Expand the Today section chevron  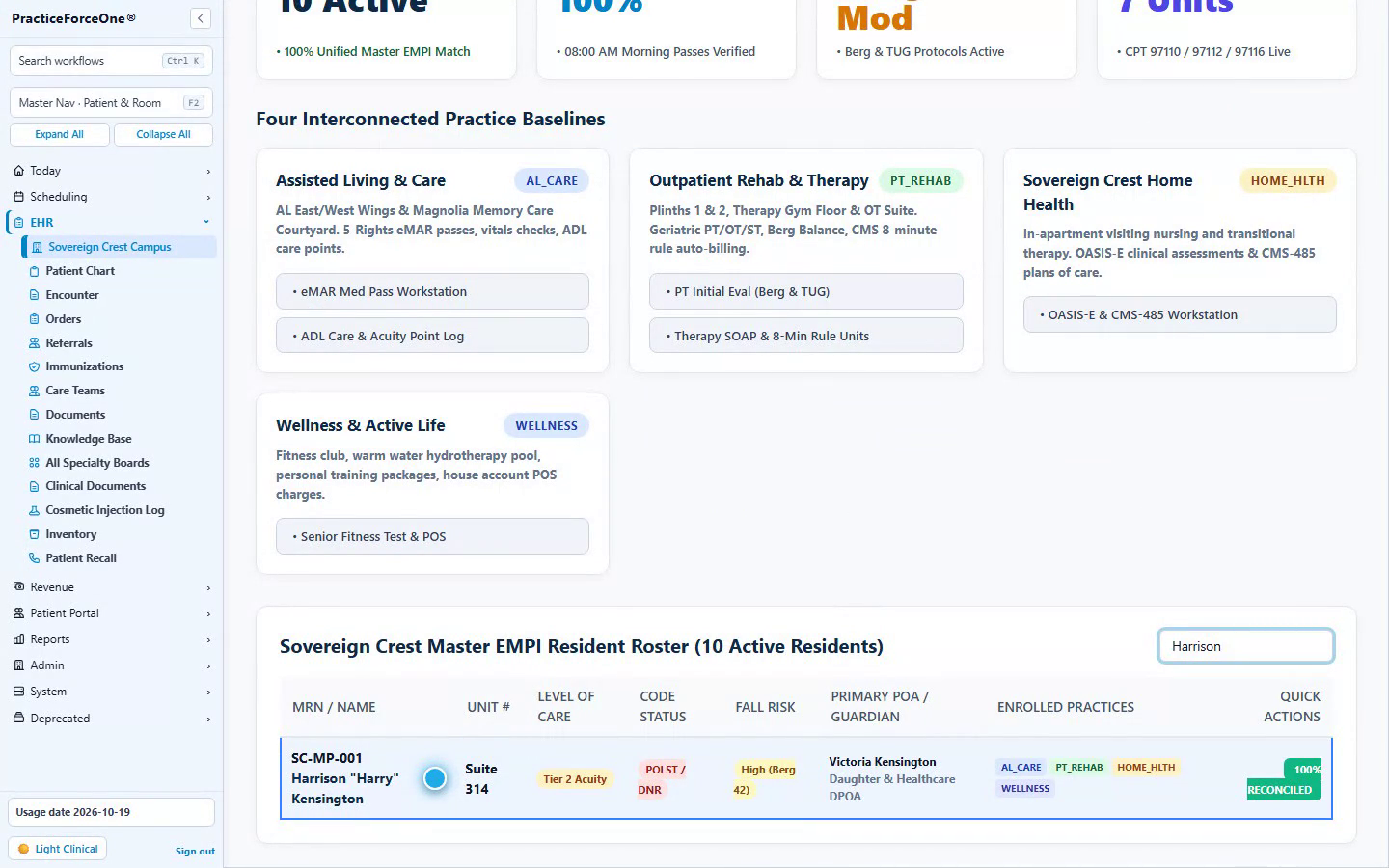[x=207, y=172]
